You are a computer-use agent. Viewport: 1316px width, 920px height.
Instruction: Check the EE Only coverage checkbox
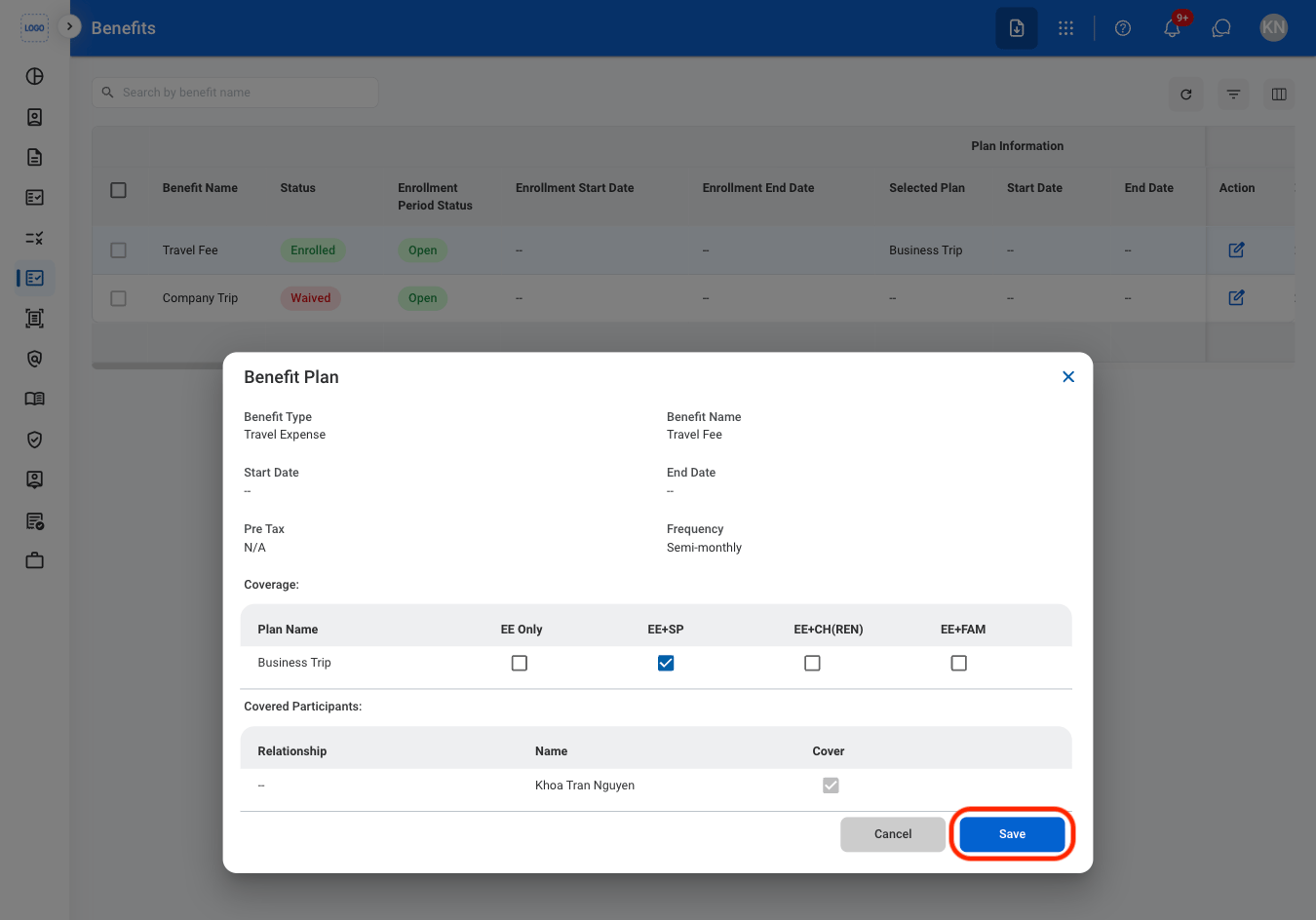point(520,663)
